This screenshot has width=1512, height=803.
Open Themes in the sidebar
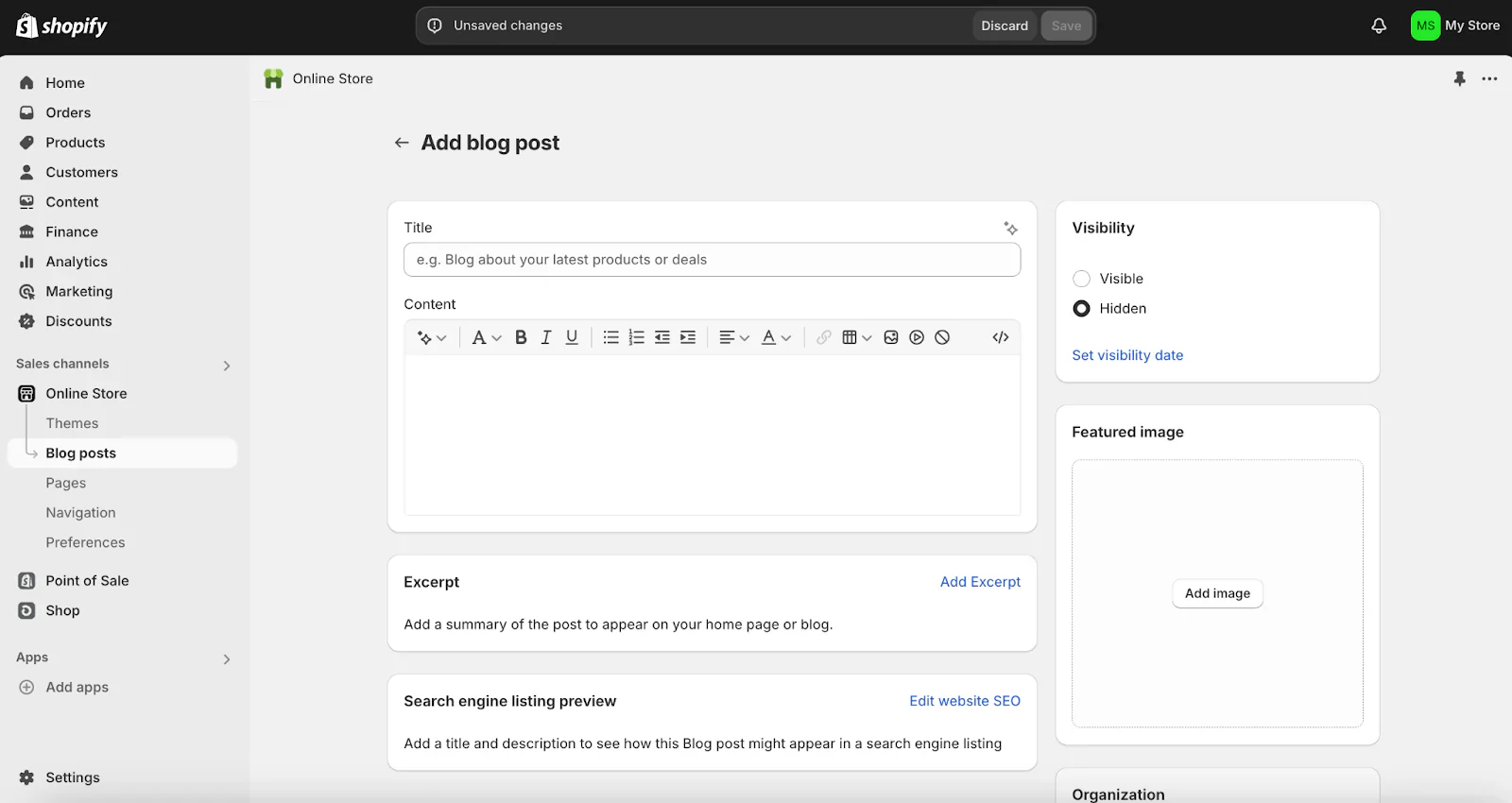(72, 423)
